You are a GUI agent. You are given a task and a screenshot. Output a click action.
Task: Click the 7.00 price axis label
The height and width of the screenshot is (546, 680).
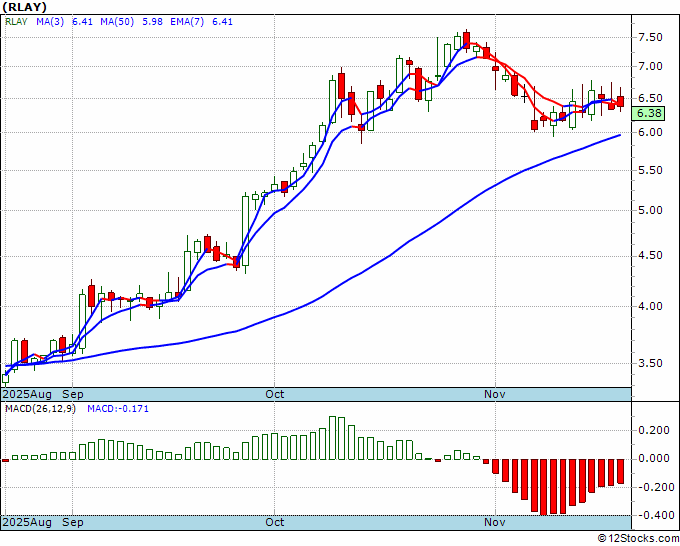pyautogui.click(x=650, y=66)
